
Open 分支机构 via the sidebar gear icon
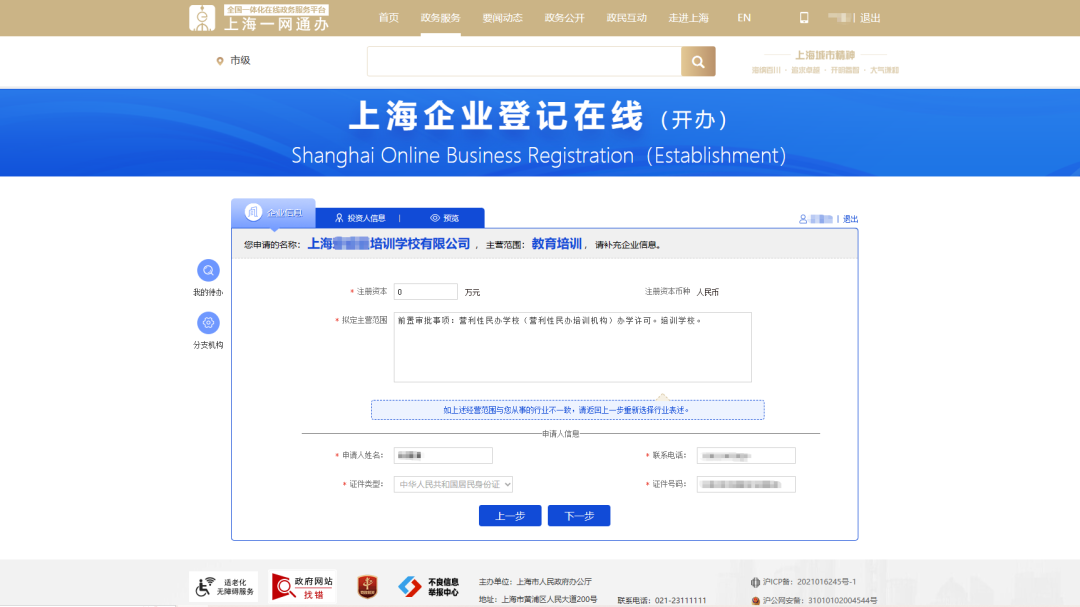208,321
